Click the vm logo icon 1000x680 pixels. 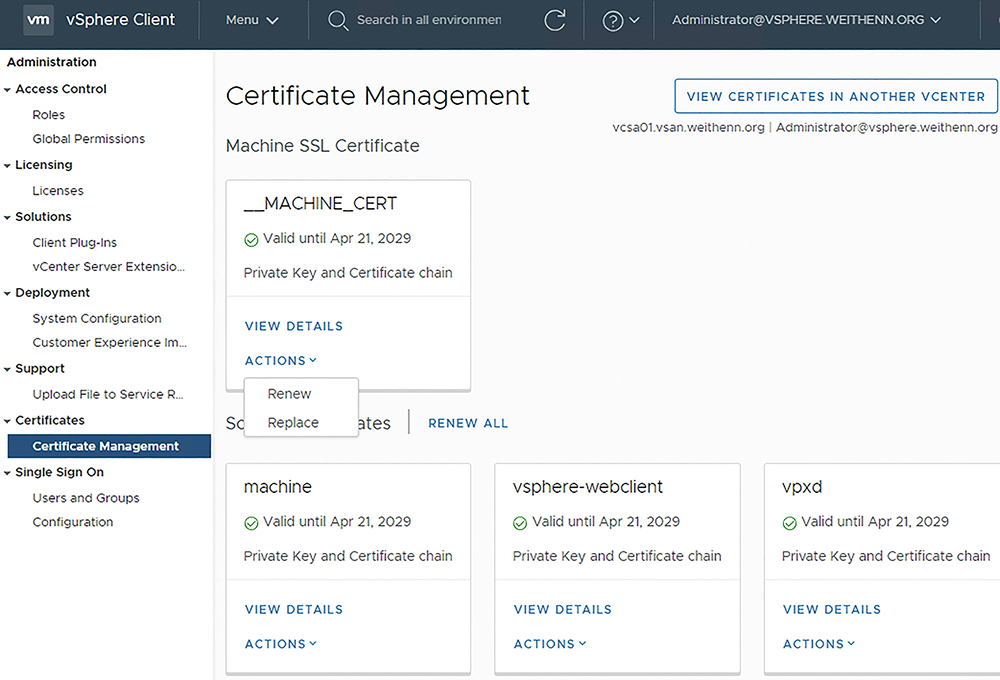(38, 20)
